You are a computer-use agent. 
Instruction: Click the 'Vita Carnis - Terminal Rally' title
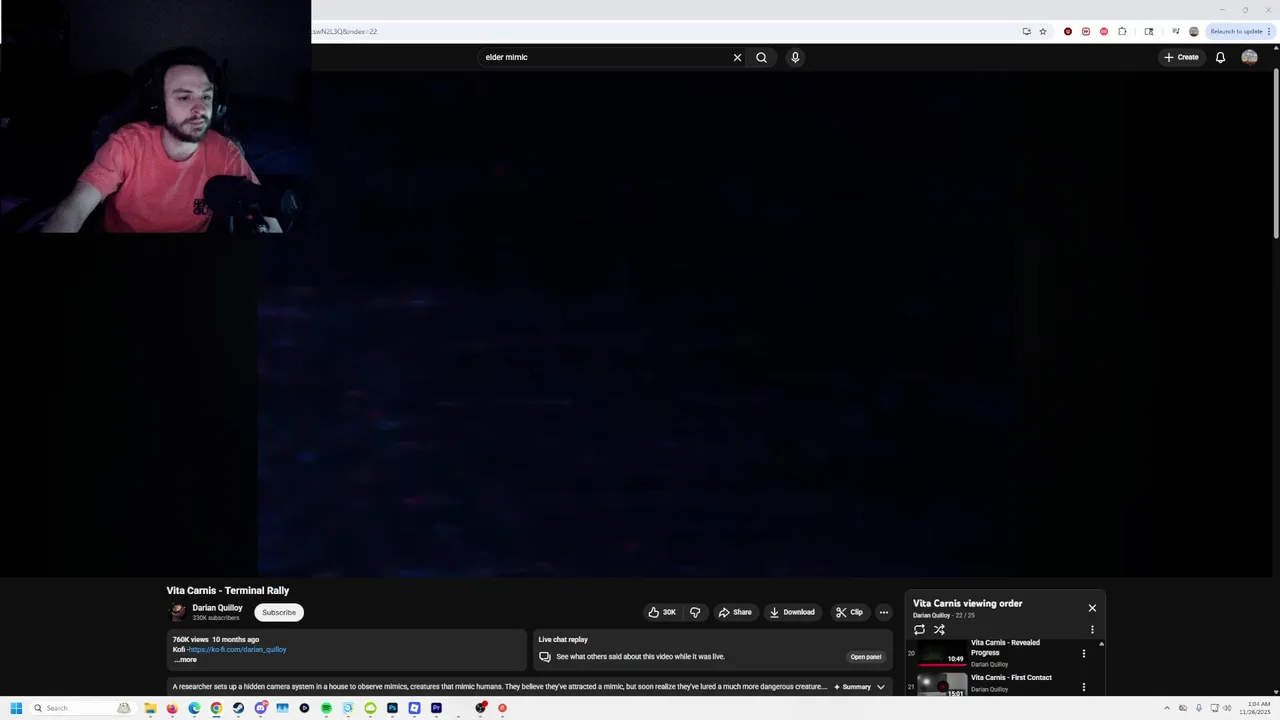pos(228,590)
